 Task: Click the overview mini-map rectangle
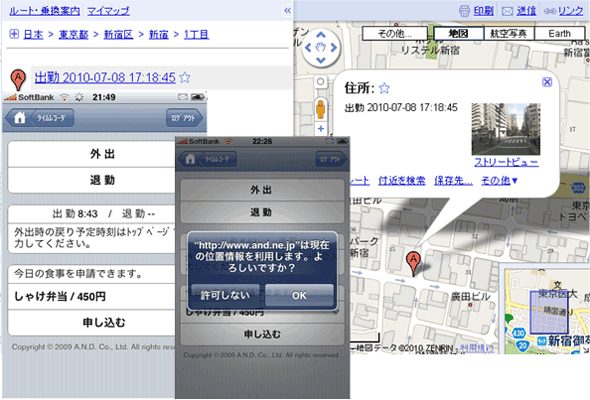click(x=549, y=312)
